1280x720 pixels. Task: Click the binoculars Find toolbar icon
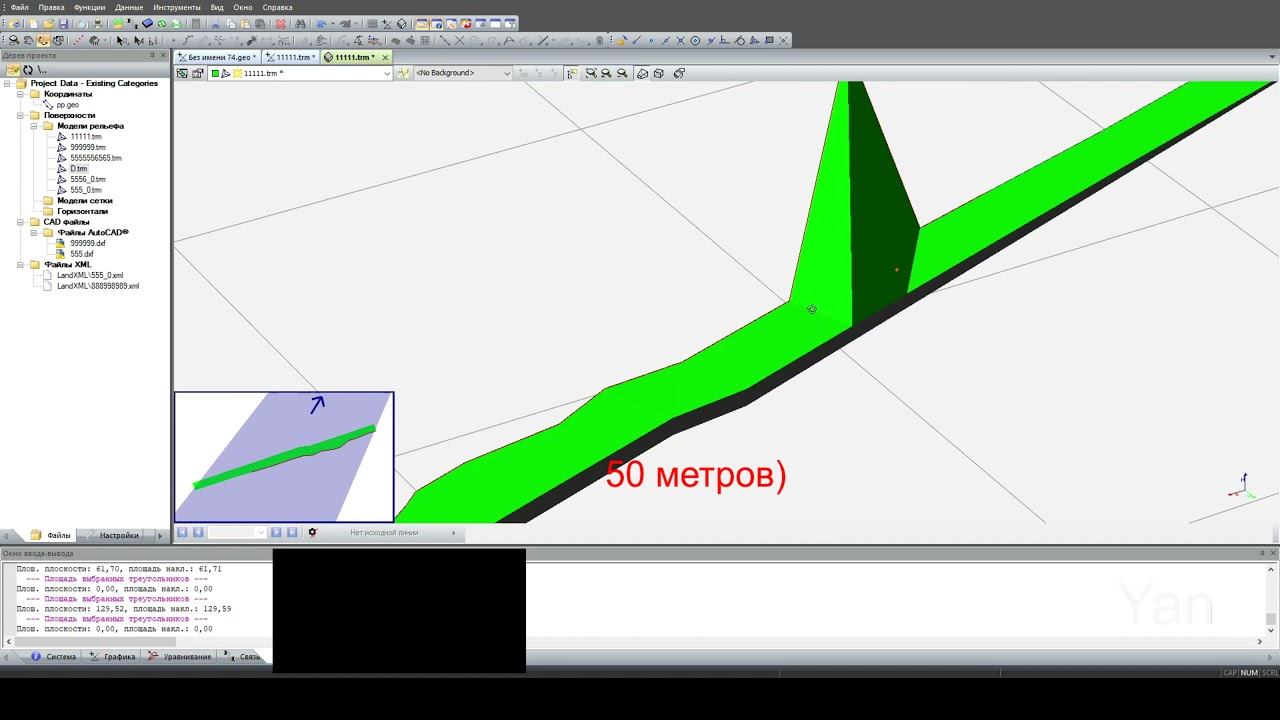click(300, 23)
